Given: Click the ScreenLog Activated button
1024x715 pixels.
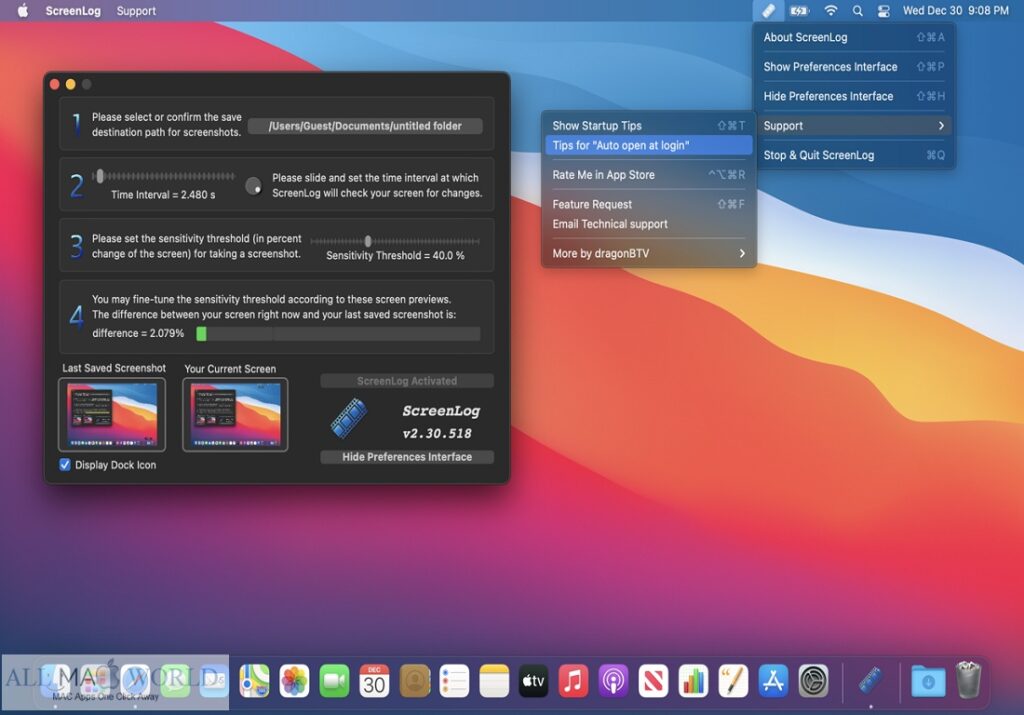Looking at the screenshot, I should tap(407, 381).
